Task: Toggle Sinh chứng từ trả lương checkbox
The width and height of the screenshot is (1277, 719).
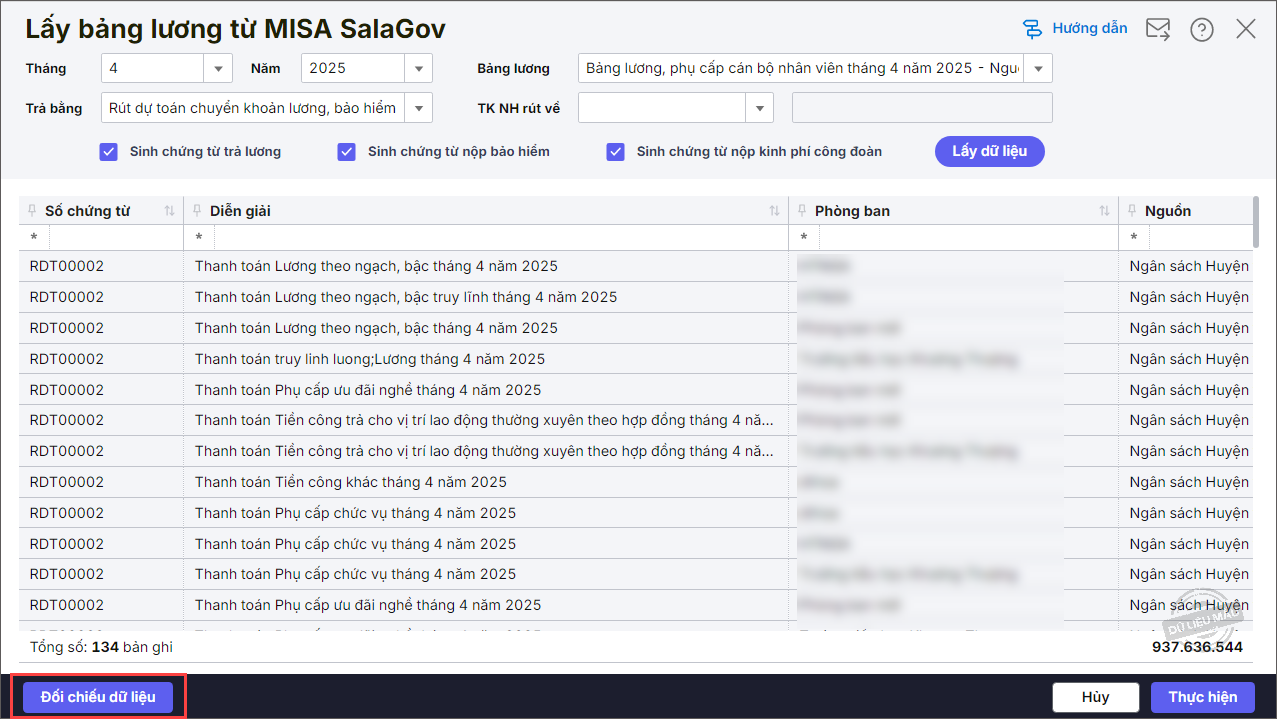Action: 109,152
